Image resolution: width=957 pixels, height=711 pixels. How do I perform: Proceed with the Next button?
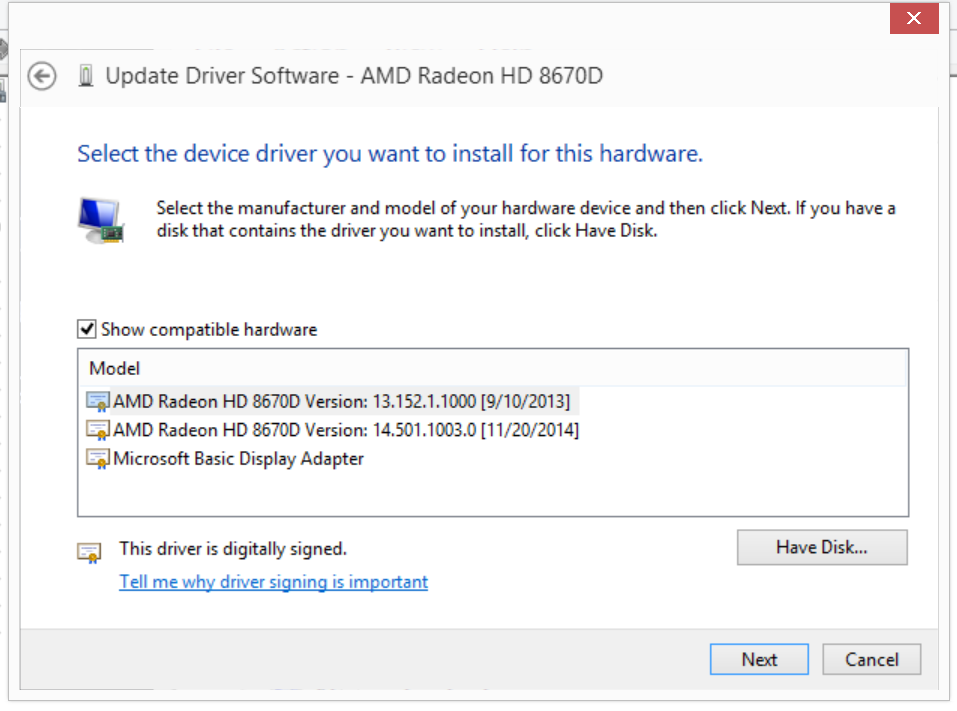759,659
